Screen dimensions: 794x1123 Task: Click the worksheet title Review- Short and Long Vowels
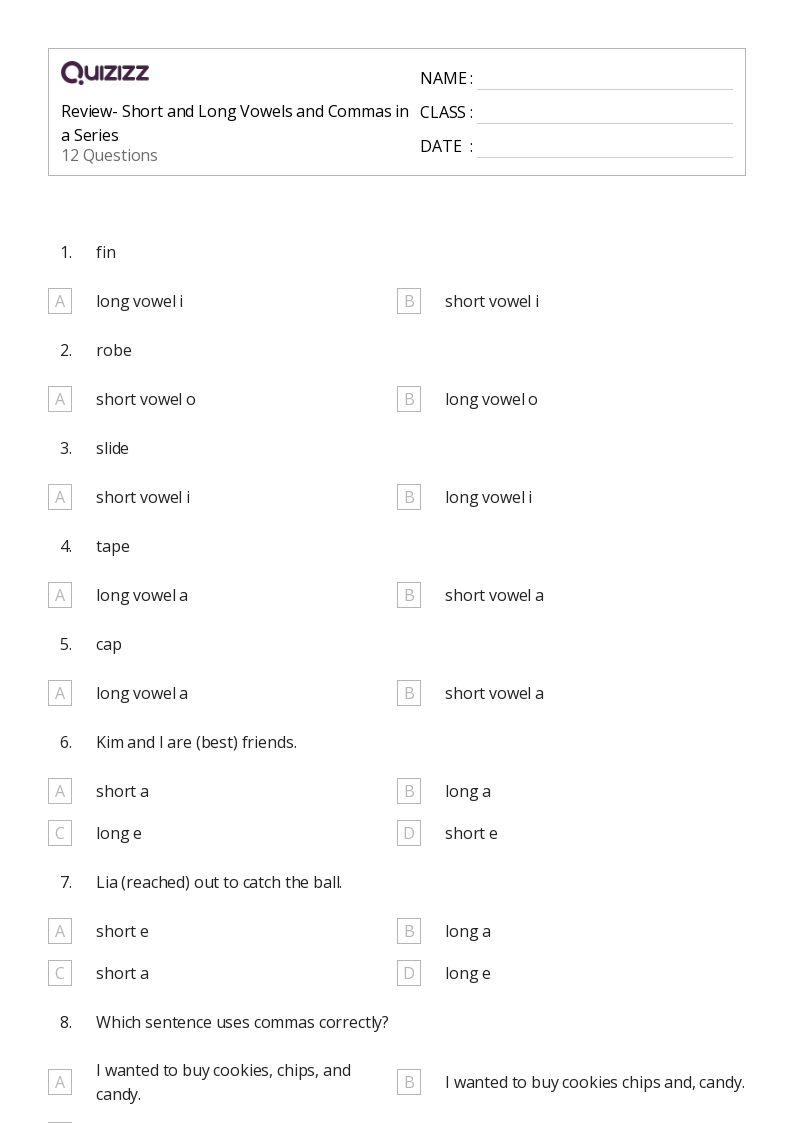[235, 123]
